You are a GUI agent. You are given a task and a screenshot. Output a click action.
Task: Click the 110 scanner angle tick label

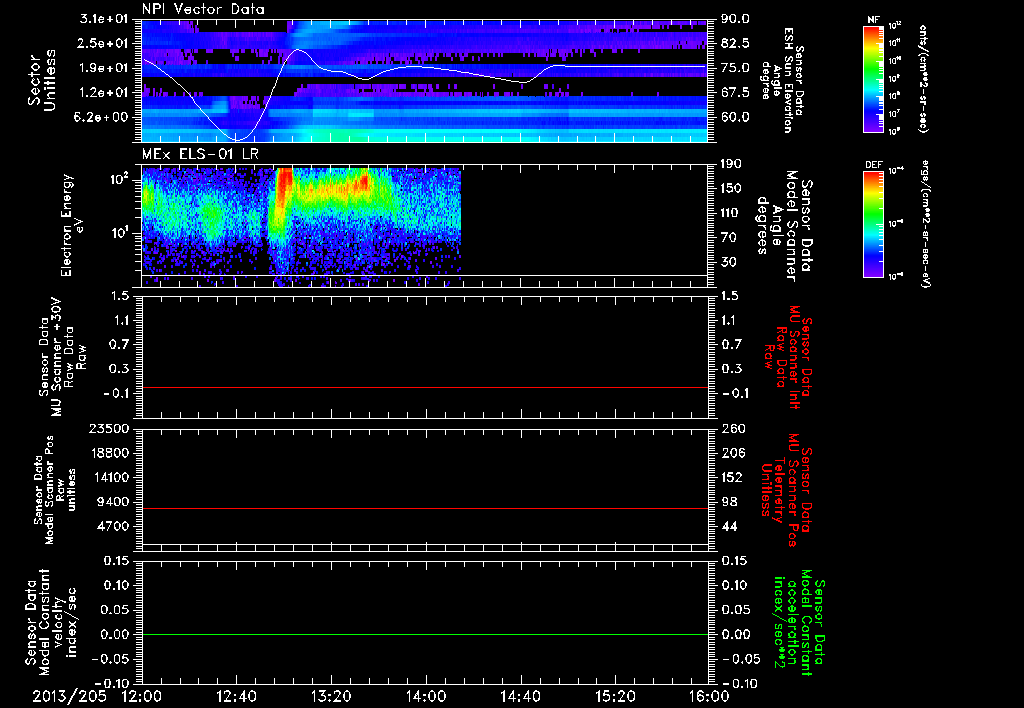coord(731,213)
